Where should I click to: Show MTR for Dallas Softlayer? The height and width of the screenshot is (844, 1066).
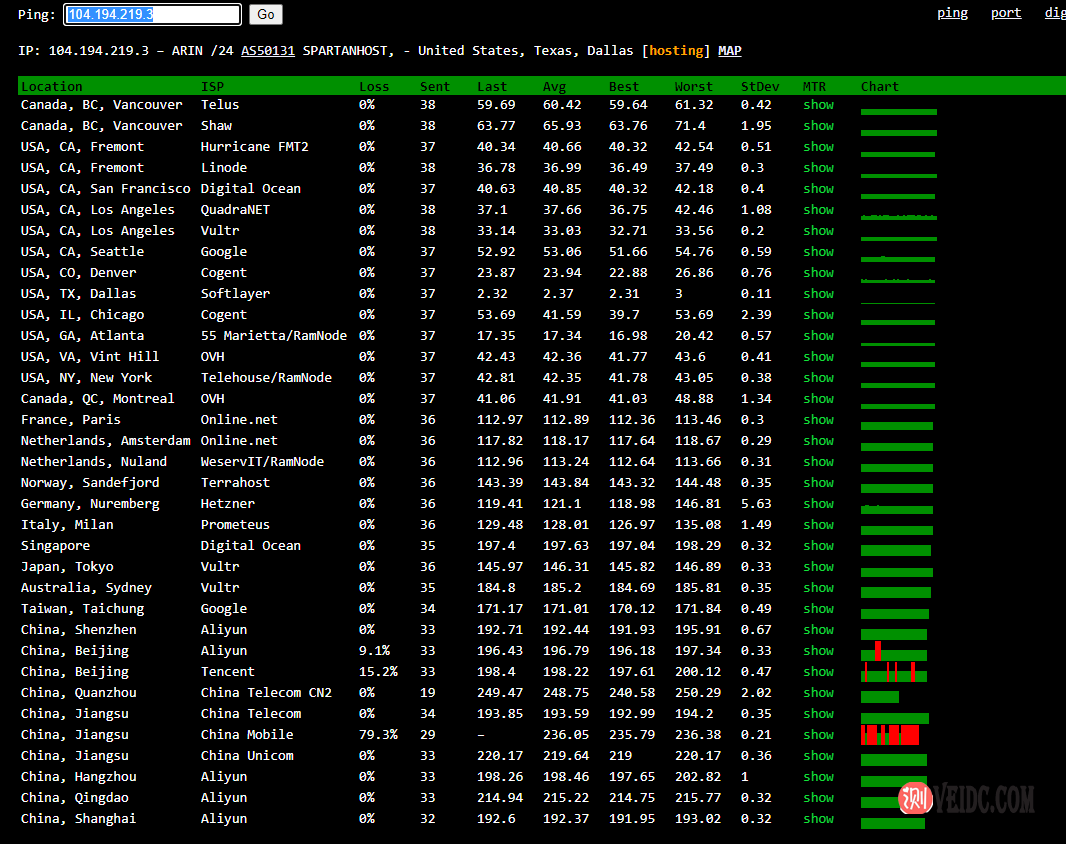(818, 294)
